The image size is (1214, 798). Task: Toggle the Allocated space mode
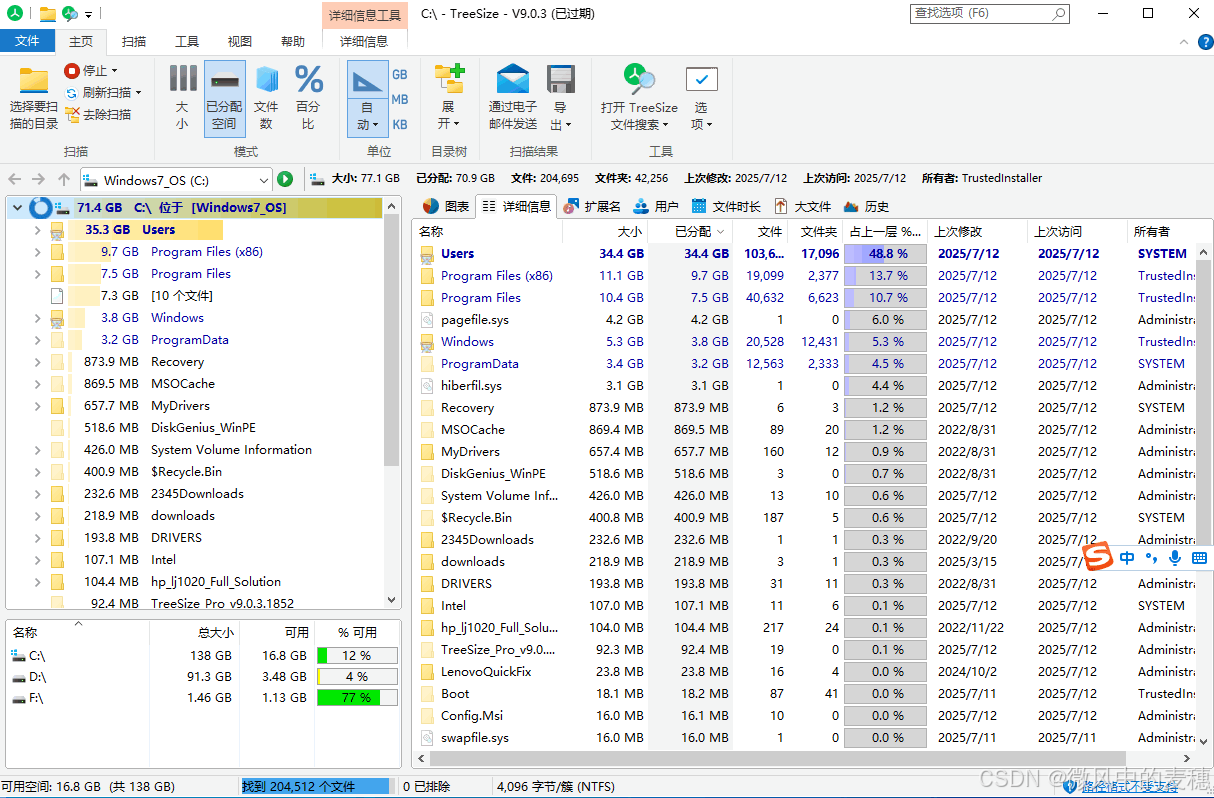[x=224, y=99]
